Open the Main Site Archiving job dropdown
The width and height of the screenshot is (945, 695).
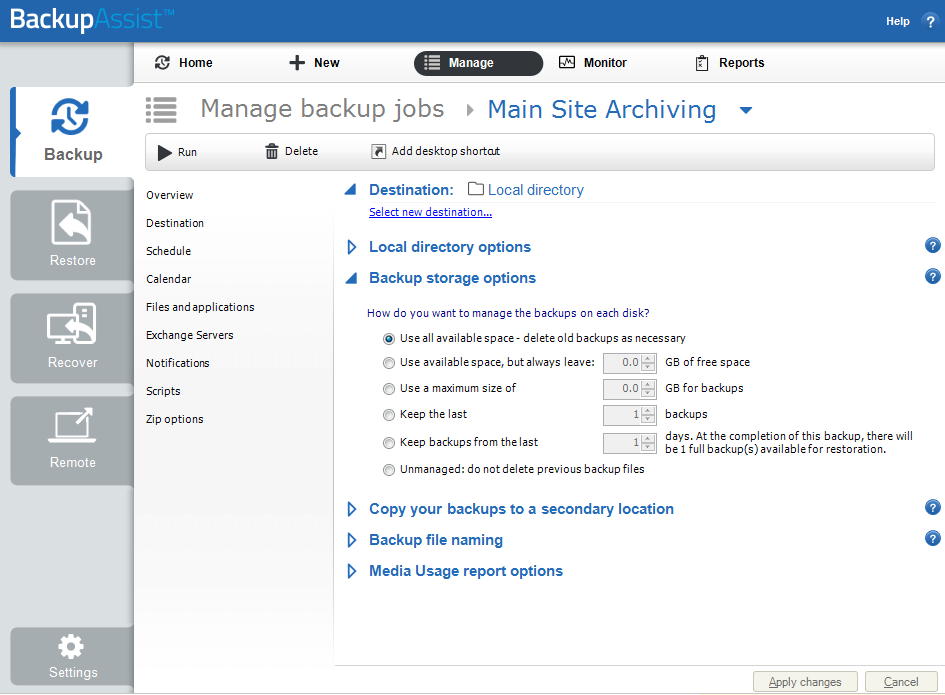point(745,110)
